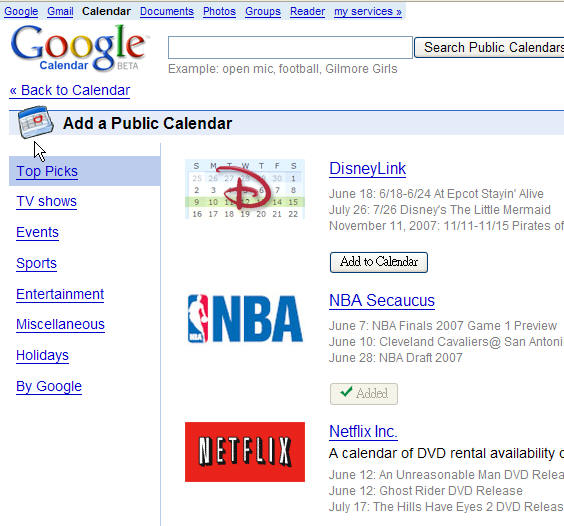Open the NBA logo thumbnail
The height and width of the screenshot is (526, 564).
(x=245, y=318)
